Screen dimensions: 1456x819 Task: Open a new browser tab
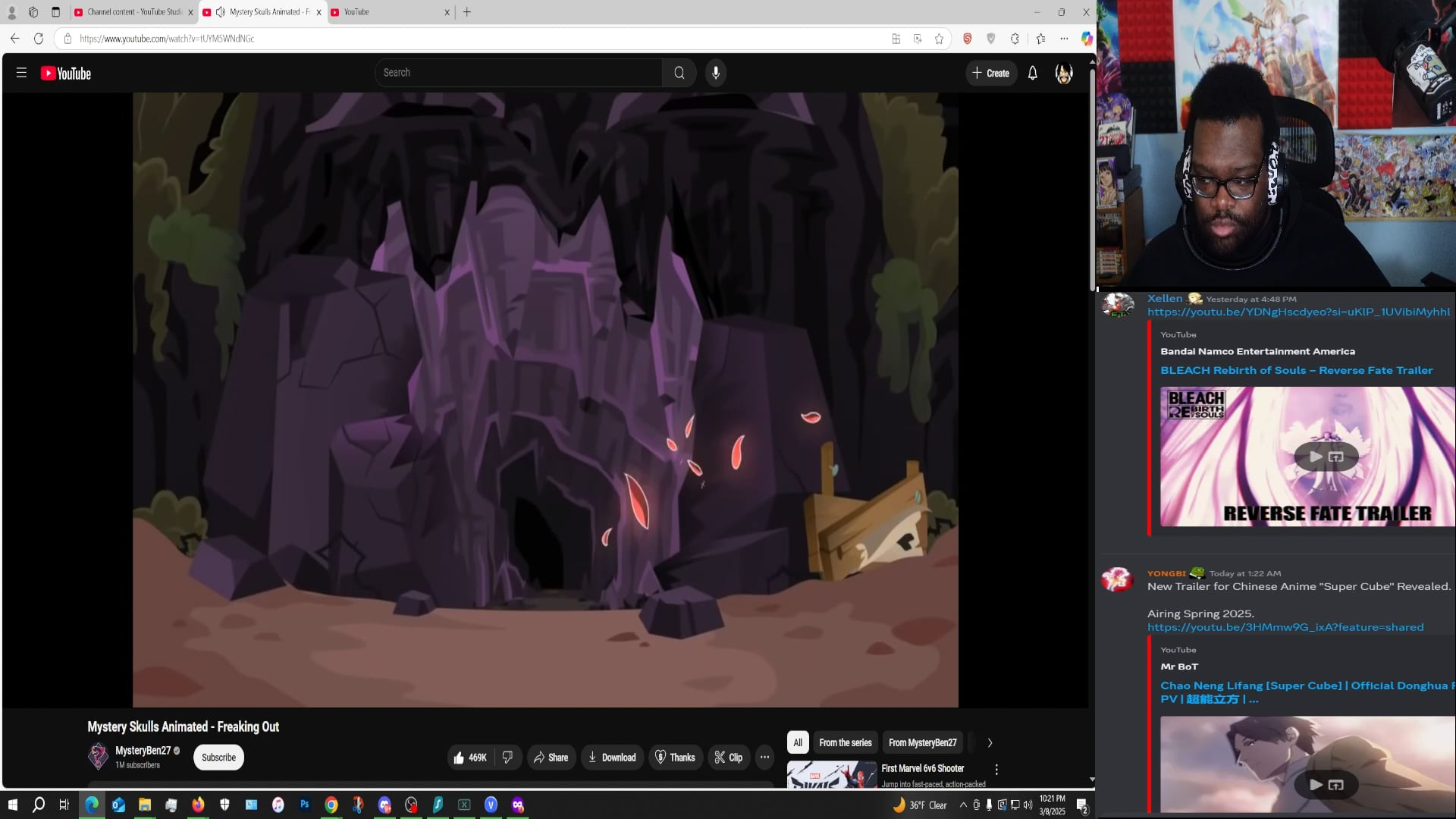click(x=467, y=12)
